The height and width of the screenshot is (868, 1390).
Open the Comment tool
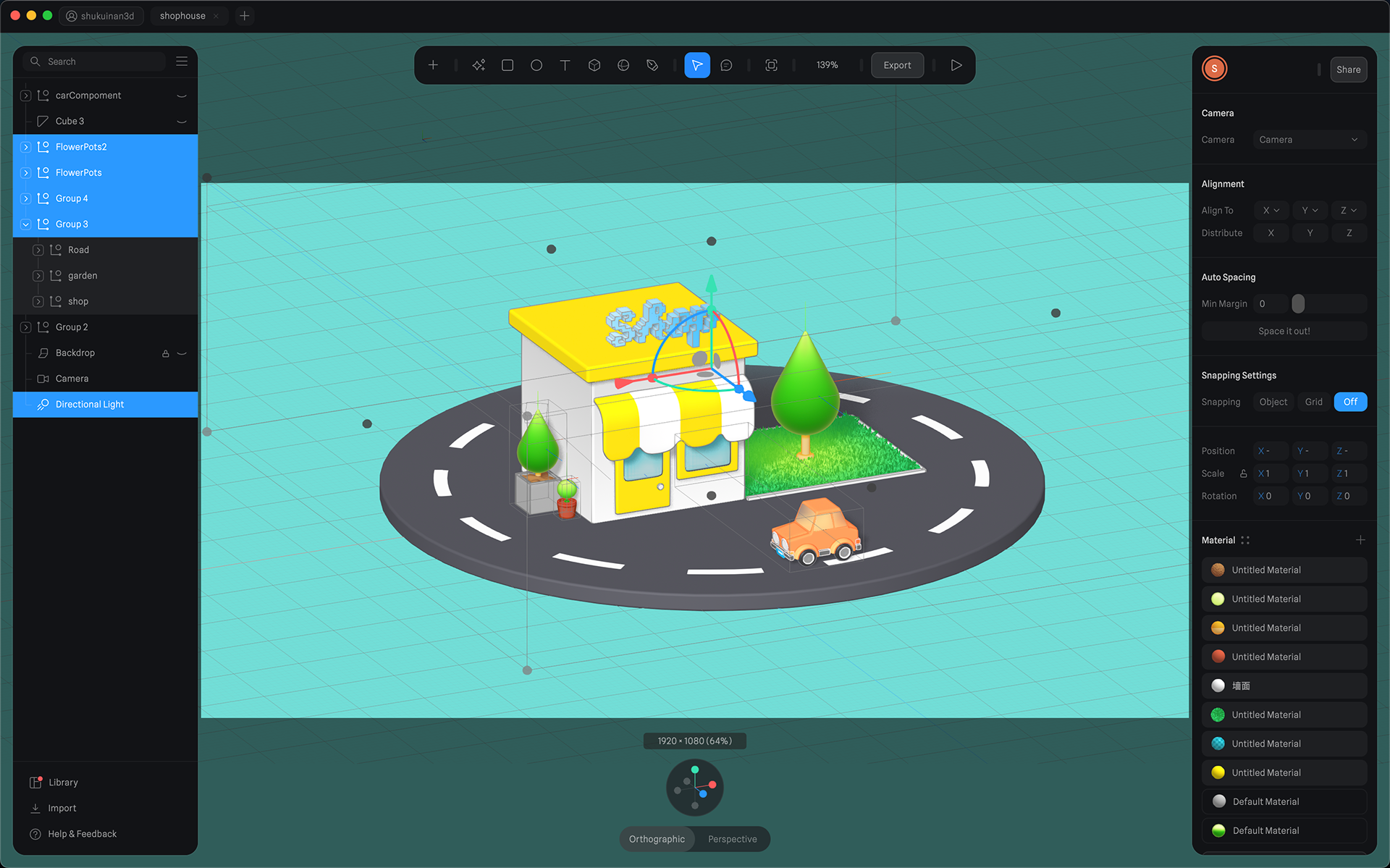(x=726, y=65)
